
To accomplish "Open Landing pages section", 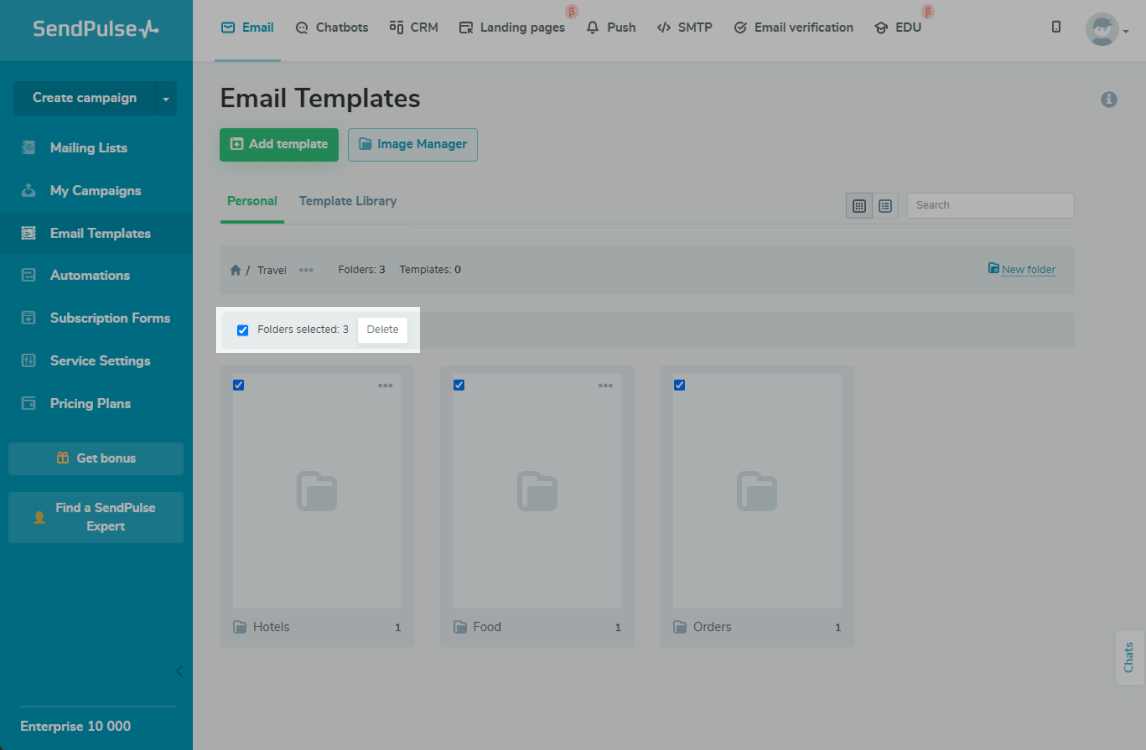I will pyautogui.click(x=512, y=28).
